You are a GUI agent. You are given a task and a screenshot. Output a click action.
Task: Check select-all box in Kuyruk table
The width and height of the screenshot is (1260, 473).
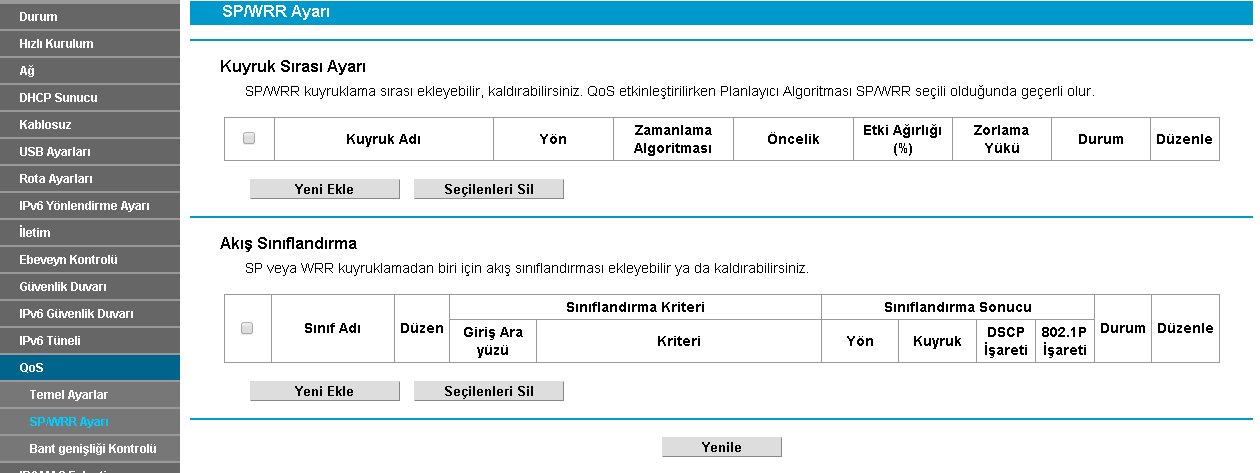point(249,139)
